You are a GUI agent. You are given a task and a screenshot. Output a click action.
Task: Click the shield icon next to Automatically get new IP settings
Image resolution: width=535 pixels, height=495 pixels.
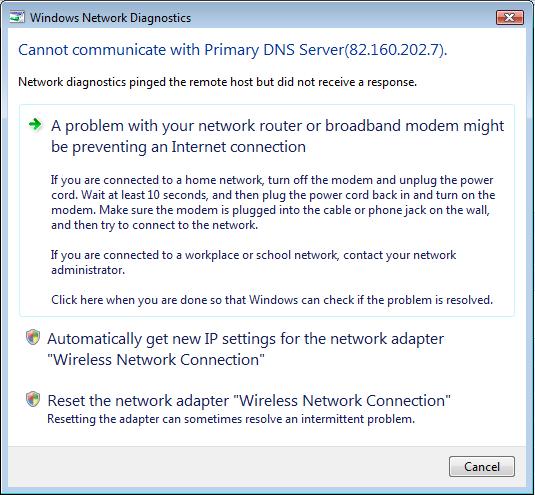[33, 337]
